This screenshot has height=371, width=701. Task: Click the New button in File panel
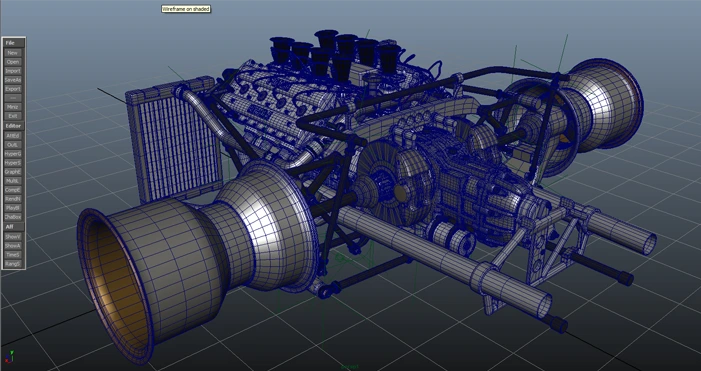pos(13,53)
